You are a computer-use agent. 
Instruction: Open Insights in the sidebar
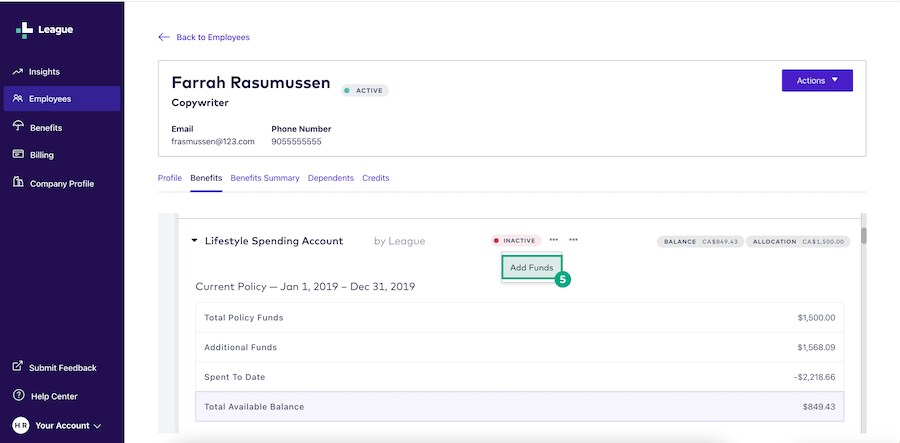click(x=44, y=72)
